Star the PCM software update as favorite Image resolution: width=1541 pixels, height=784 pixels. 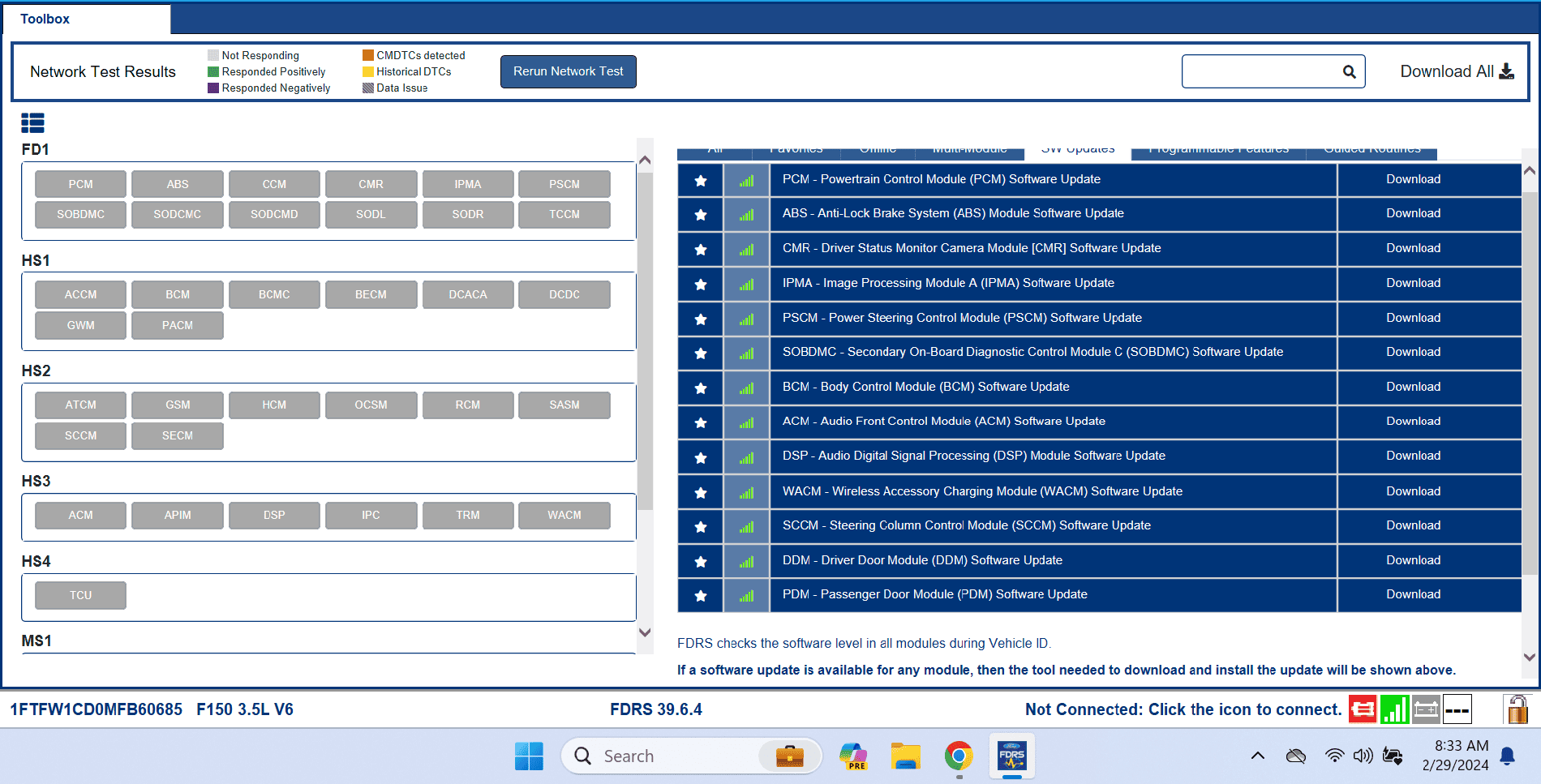click(x=700, y=179)
